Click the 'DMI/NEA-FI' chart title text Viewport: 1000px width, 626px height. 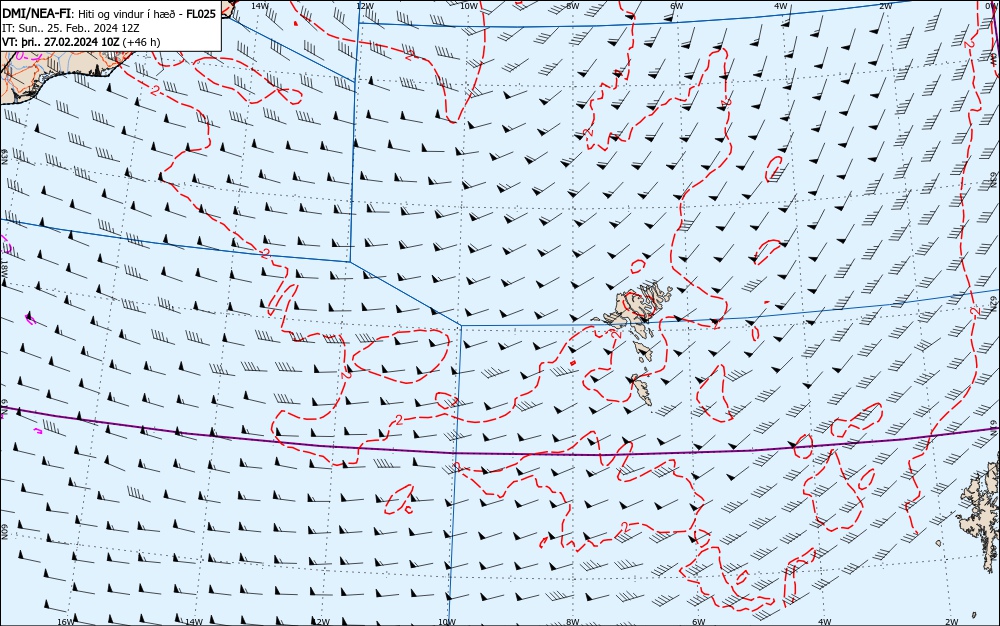(36, 13)
